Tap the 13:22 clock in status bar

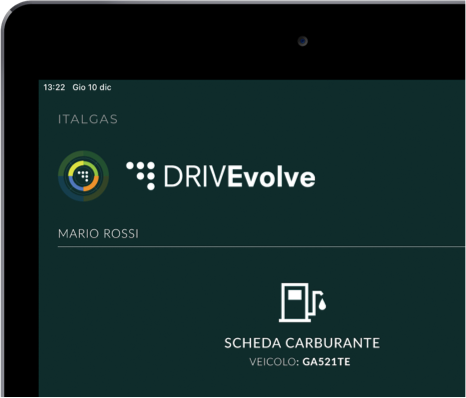coord(54,87)
